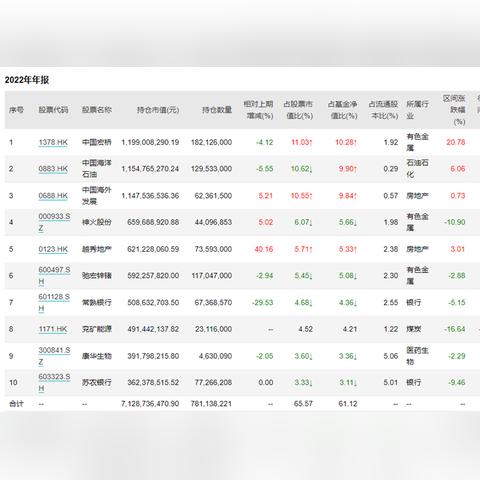The width and height of the screenshot is (480, 480).
Task: Click the 股票代码 column header
Action: click(x=53, y=110)
